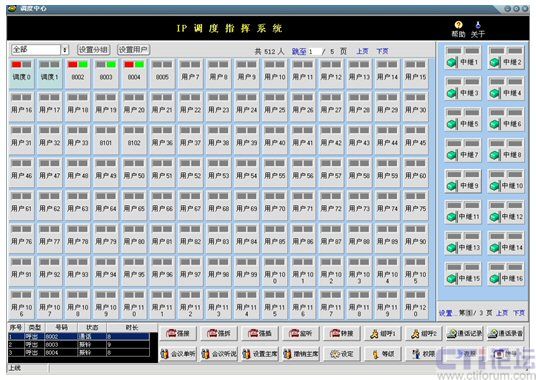Select the 调度0 dispatcher tile
Screen dimensions: 536x380
[x=22, y=73]
